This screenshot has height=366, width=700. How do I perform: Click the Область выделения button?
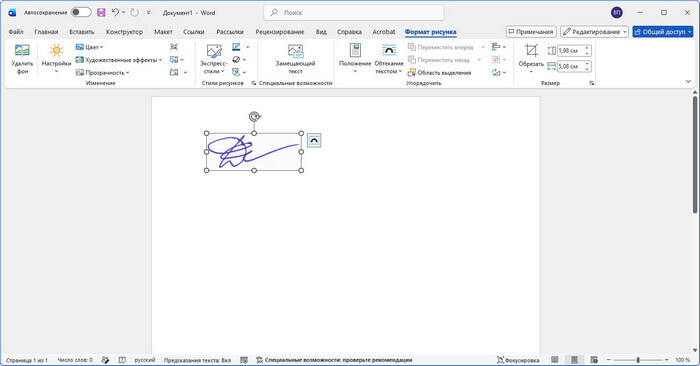click(x=440, y=72)
